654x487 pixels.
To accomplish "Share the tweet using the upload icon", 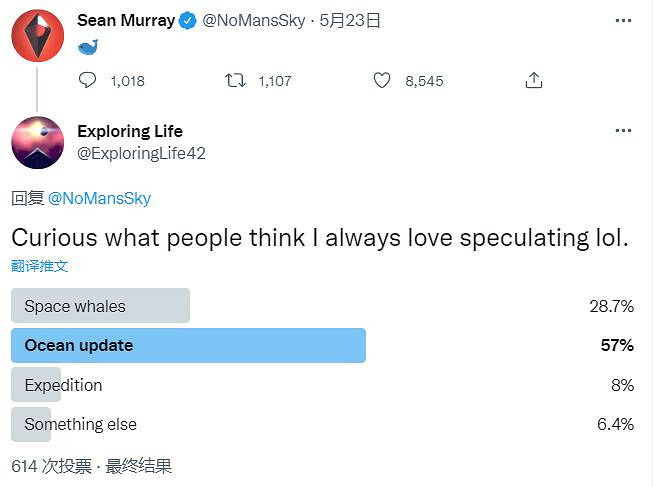I will [x=534, y=80].
